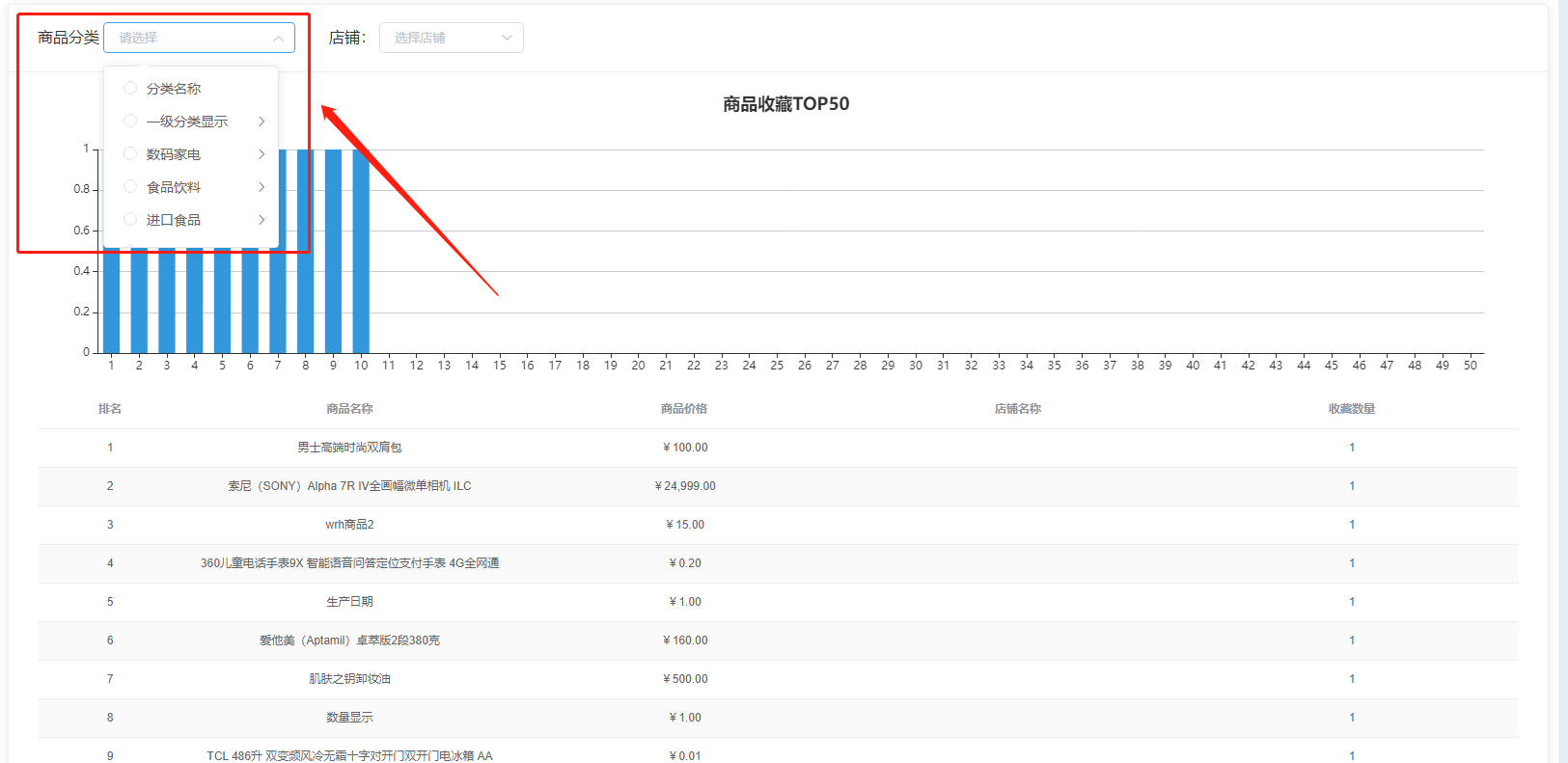Click the 商品名称 column header
Image resolution: width=1568 pixels, height=763 pixels.
(x=349, y=409)
